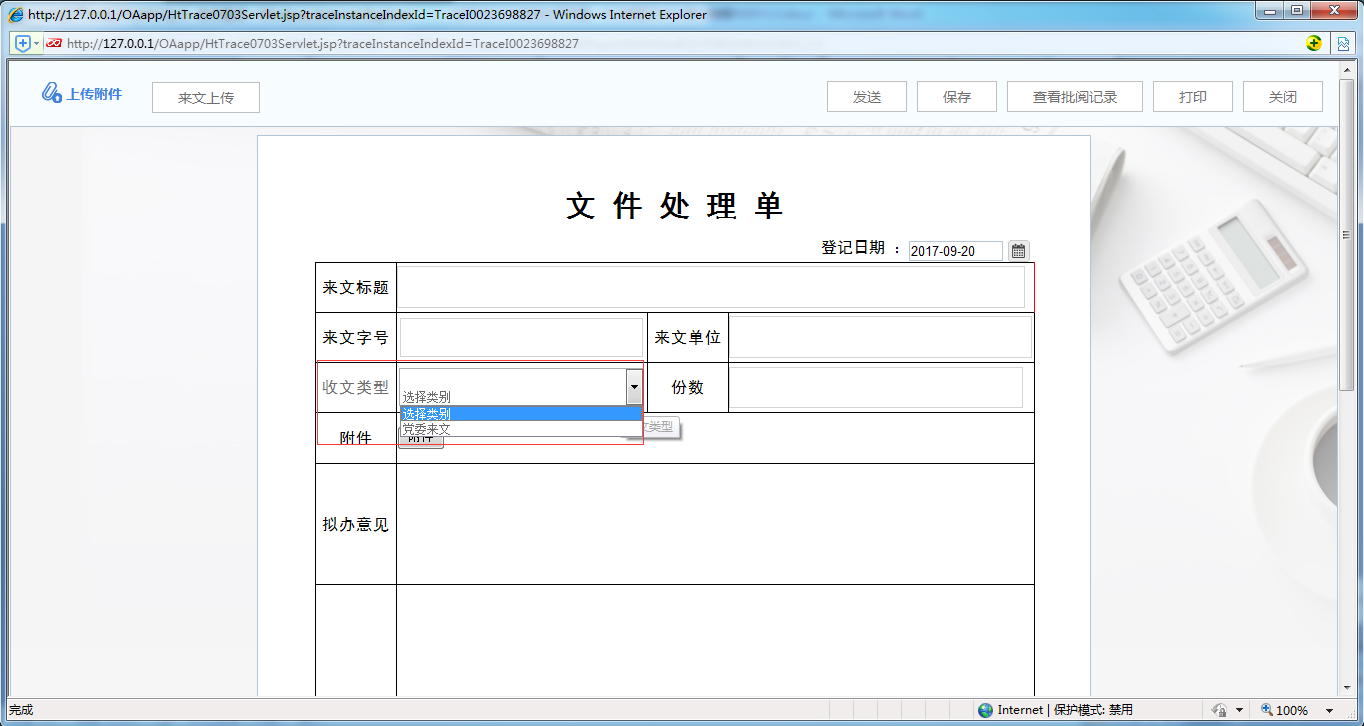The width and height of the screenshot is (1364, 726).
Task: Click the 打印 print button
Action: 1192,96
